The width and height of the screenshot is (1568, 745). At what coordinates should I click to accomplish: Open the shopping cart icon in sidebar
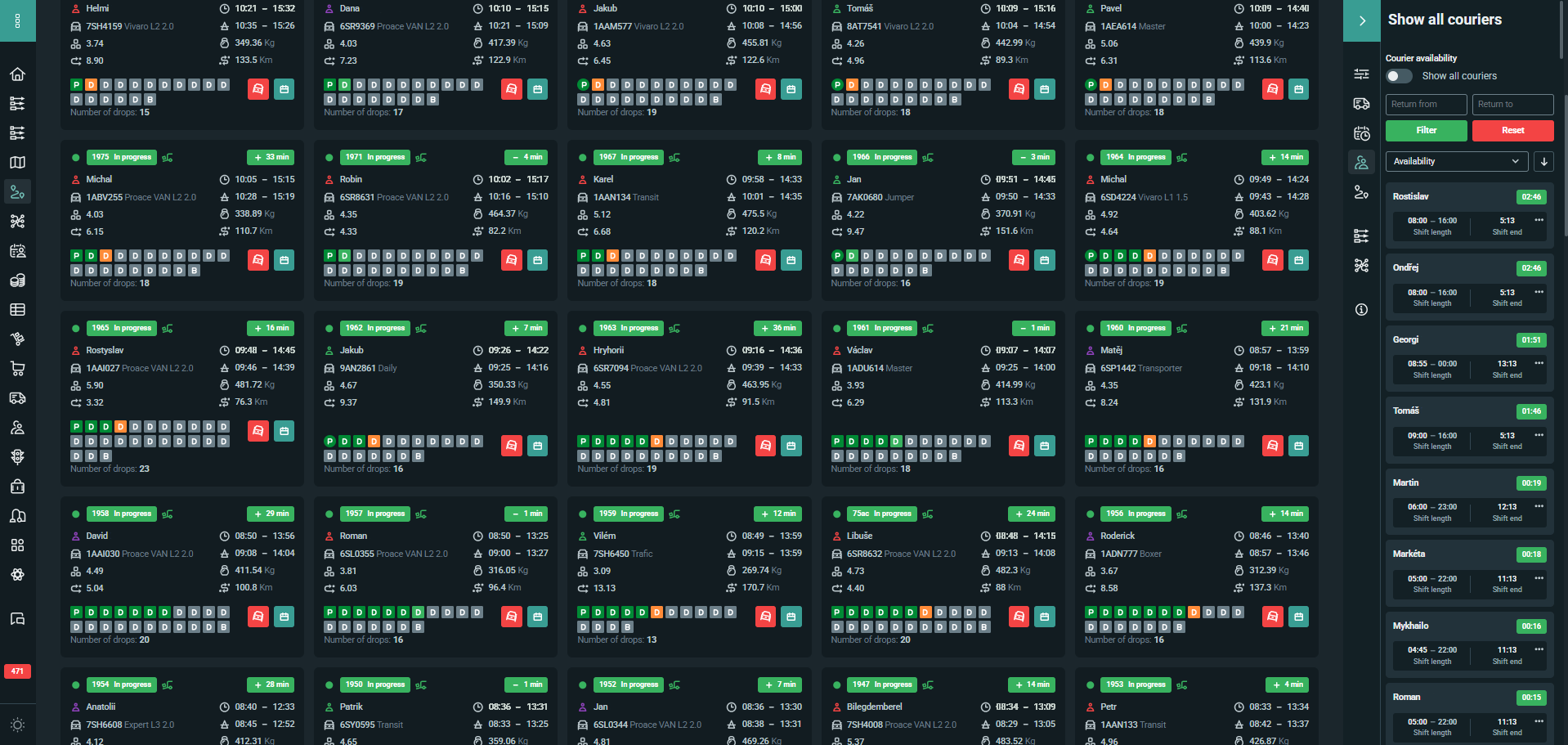coord(17,369)
